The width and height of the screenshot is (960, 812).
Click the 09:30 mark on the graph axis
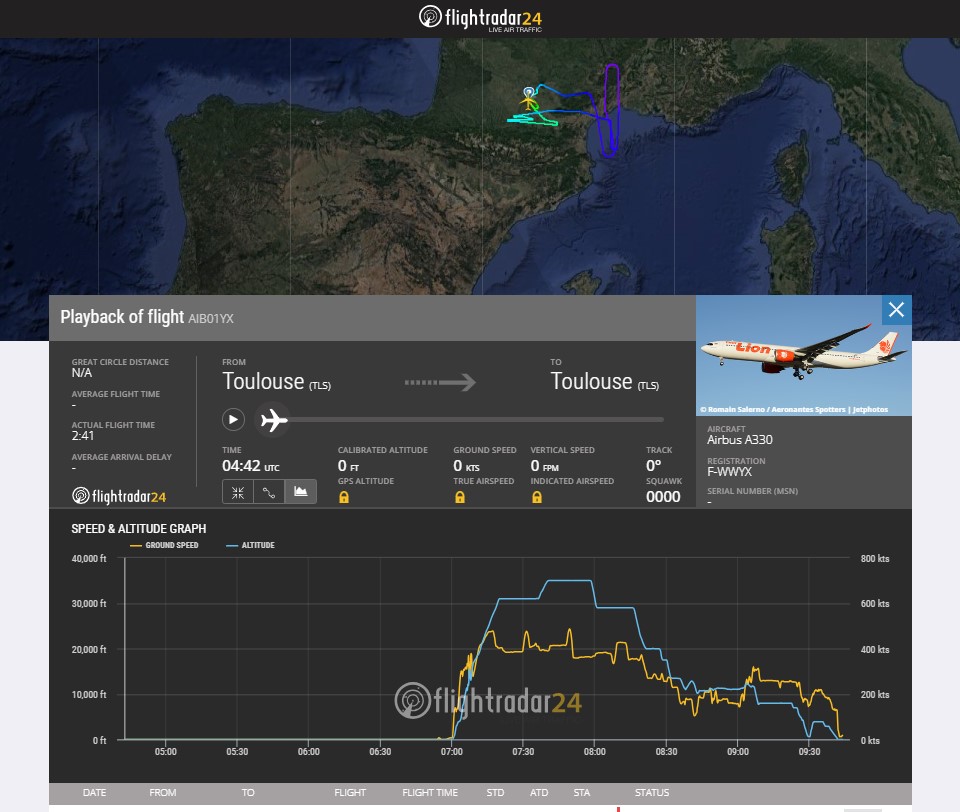point(809,751)
